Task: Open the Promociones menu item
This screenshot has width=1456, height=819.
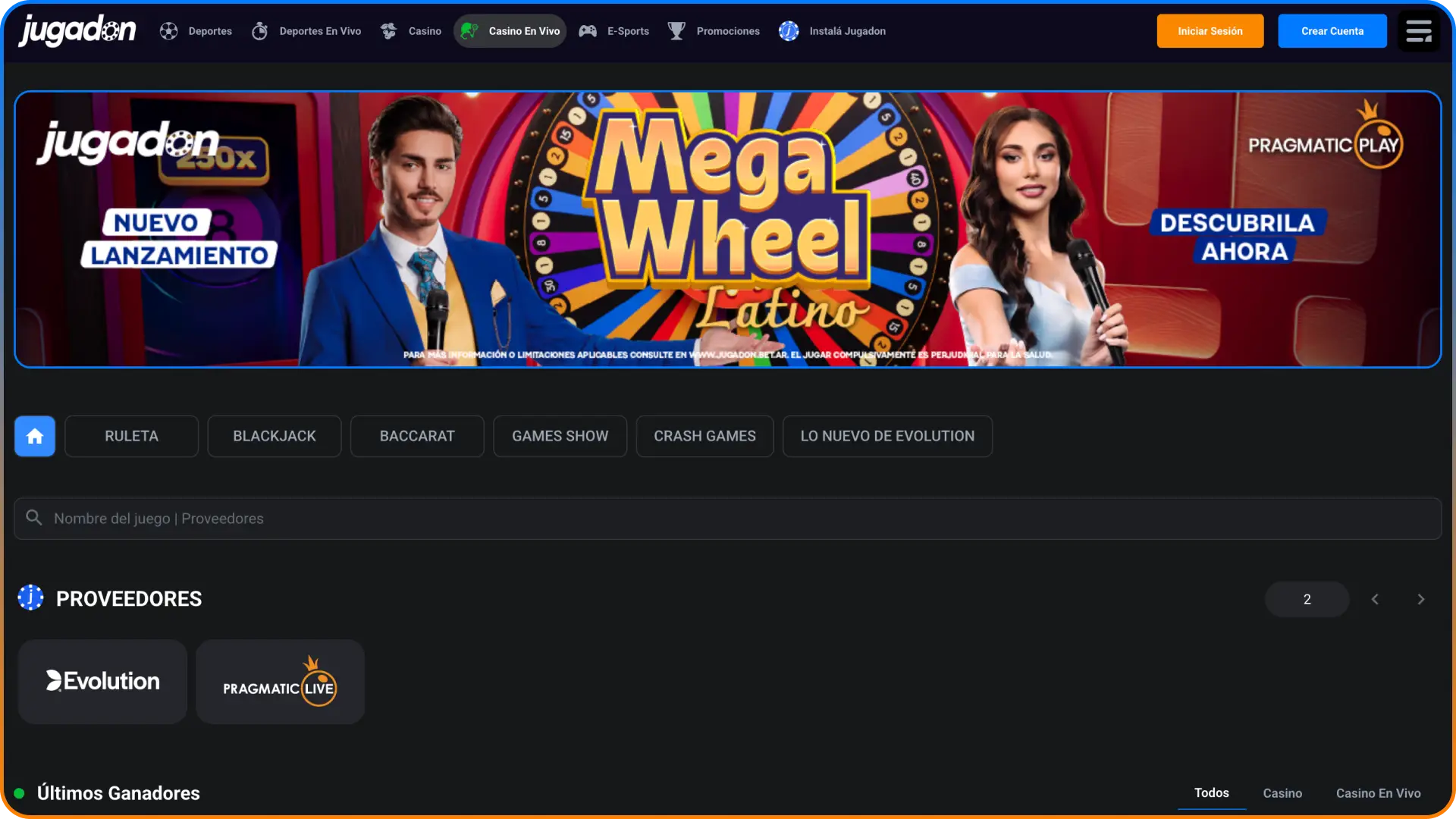Action: coord(714,31)
